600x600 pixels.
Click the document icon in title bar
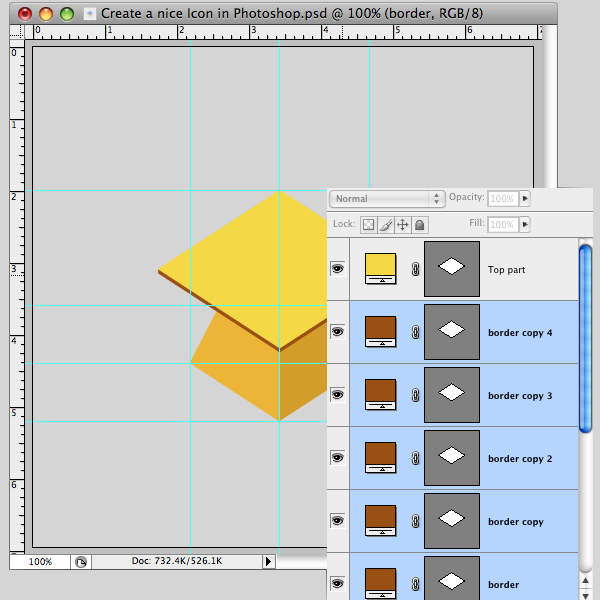click(90, 14)
